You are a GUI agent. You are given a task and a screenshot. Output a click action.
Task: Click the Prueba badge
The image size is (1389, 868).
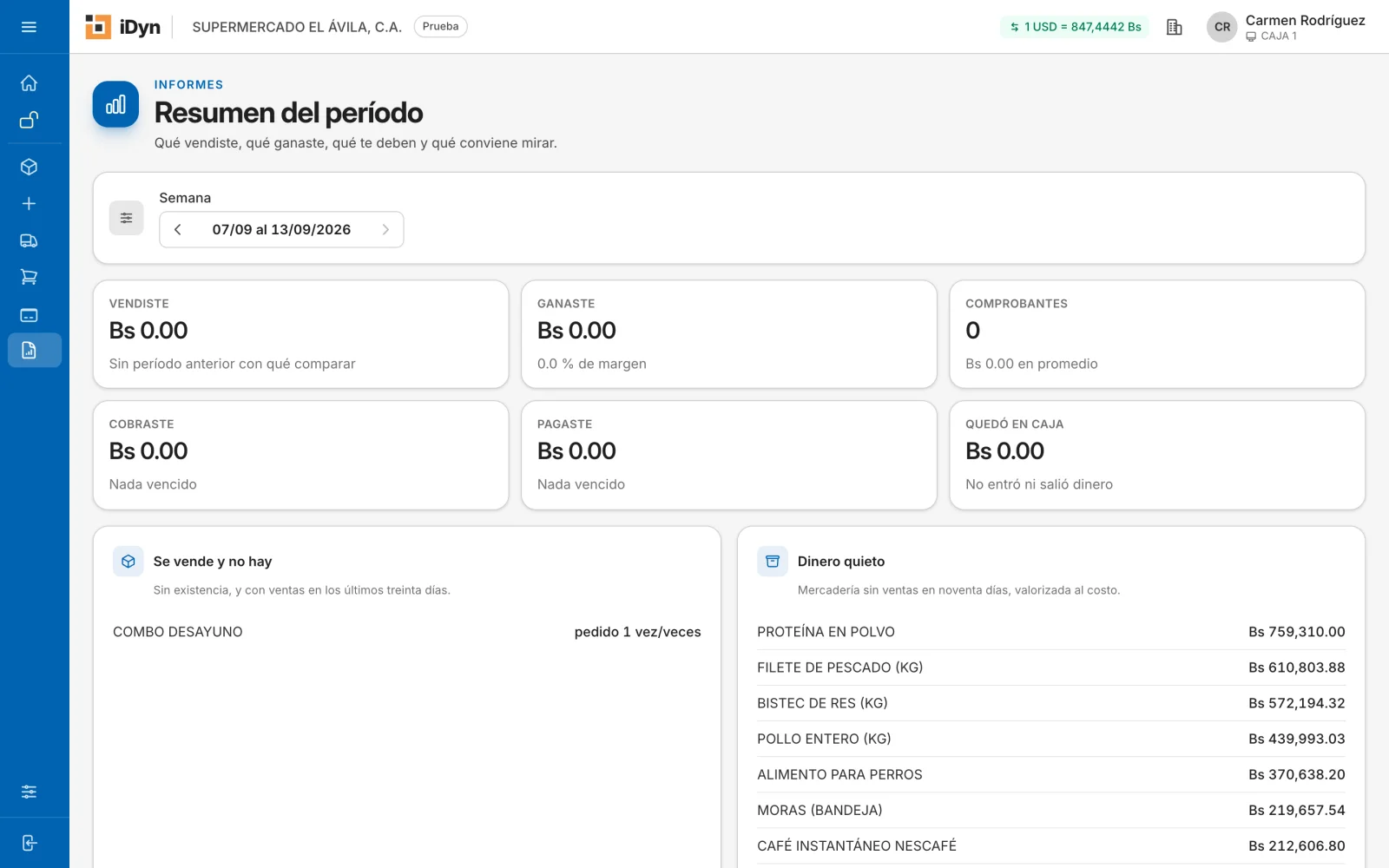[x=440, y=27]
